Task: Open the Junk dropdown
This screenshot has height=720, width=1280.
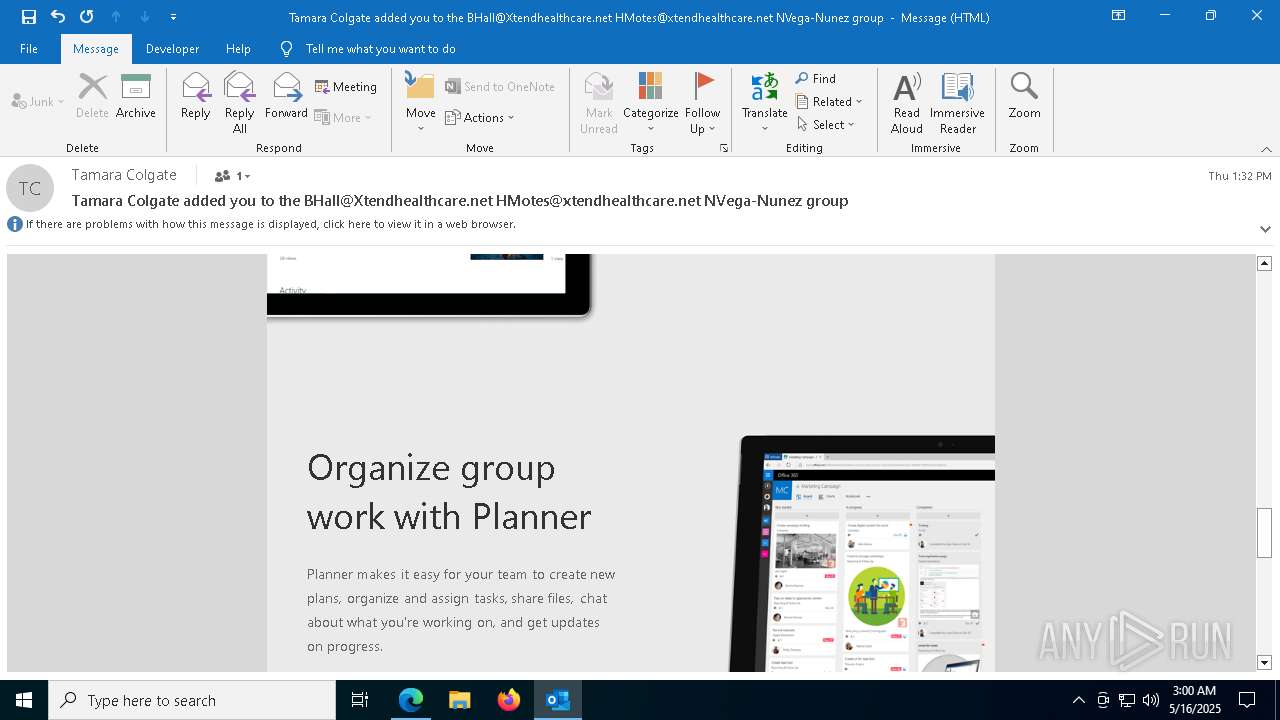Action: click(38, 101)
